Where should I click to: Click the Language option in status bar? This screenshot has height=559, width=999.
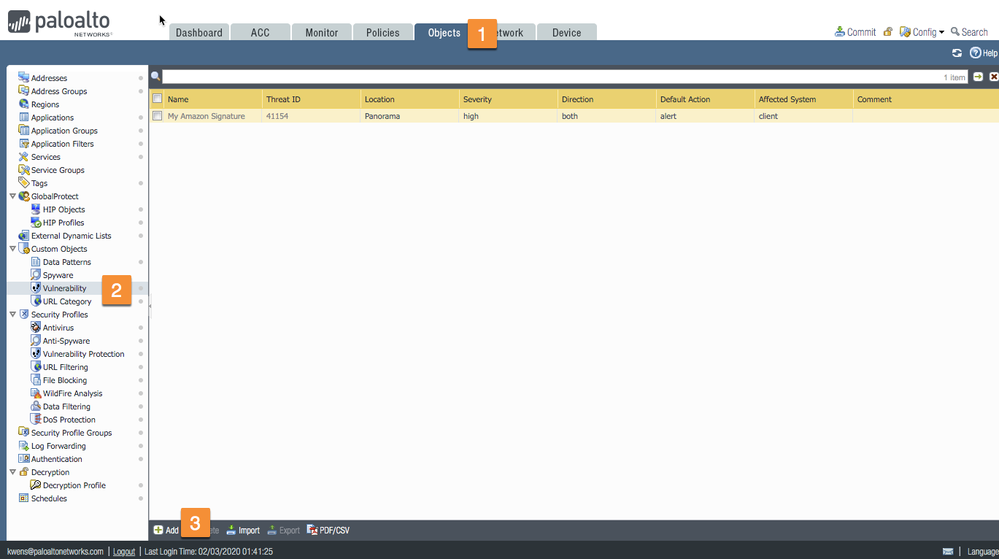click(x=982, y=551)
